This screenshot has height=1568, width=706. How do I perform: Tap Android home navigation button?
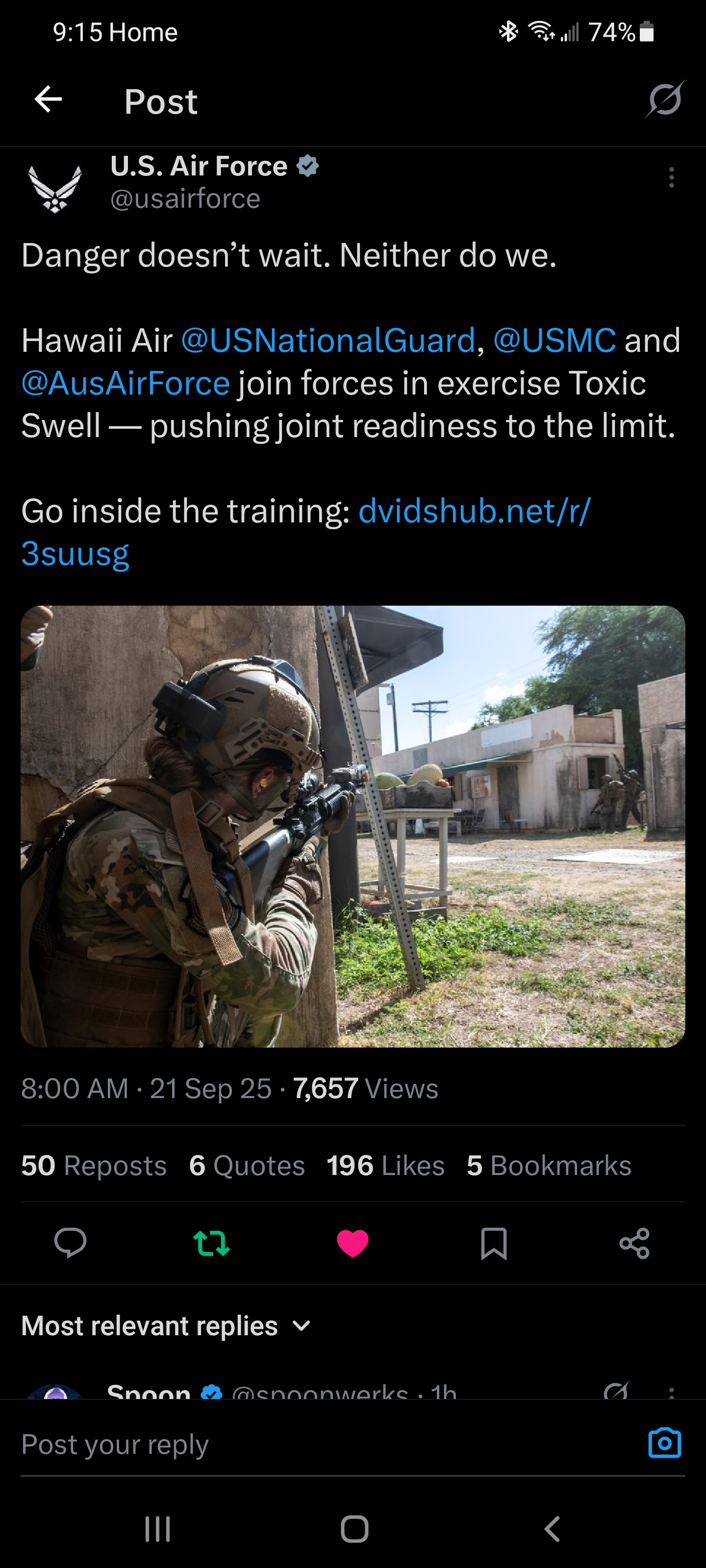(354, 1528)
